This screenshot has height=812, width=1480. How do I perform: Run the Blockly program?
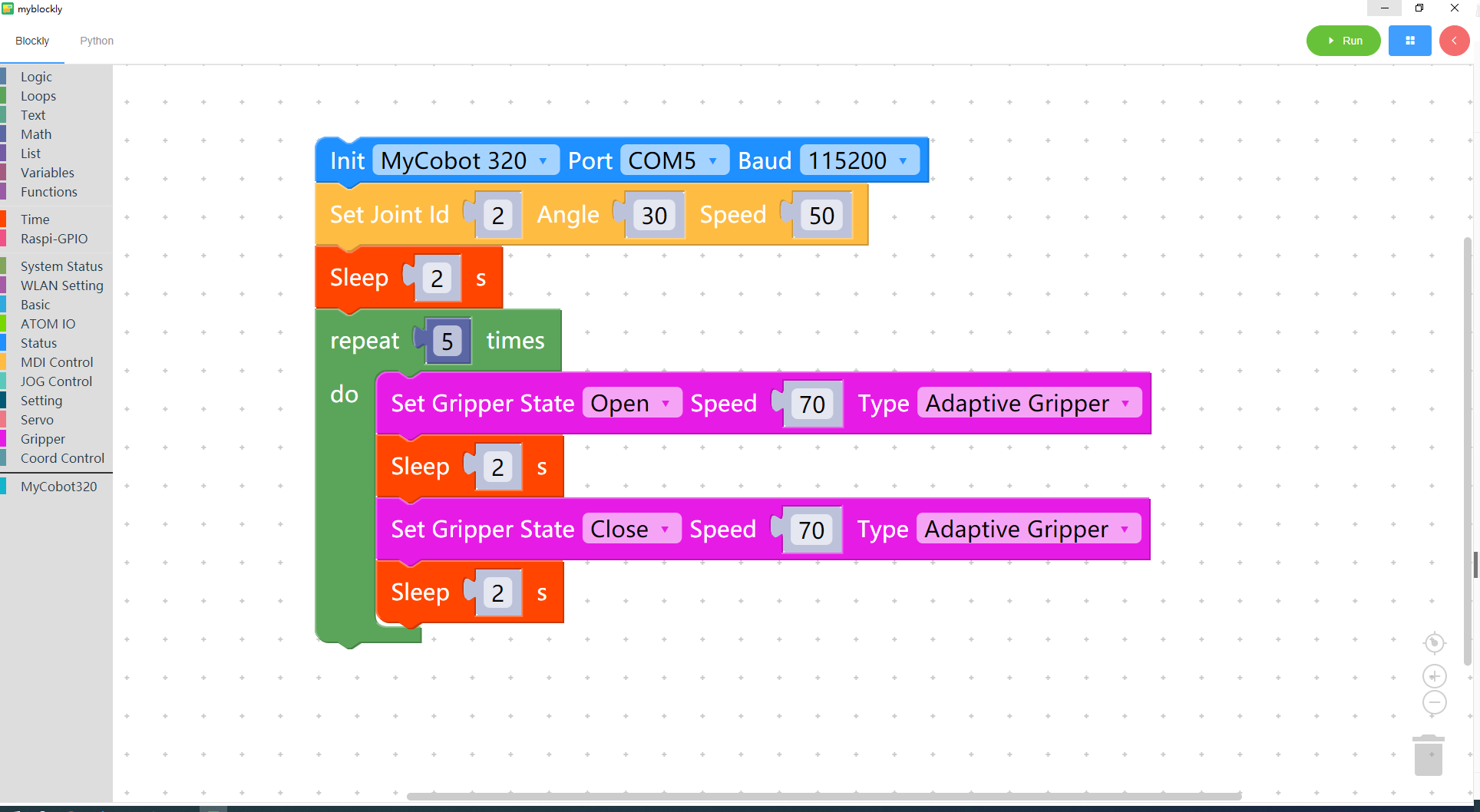pos(1343,41)
